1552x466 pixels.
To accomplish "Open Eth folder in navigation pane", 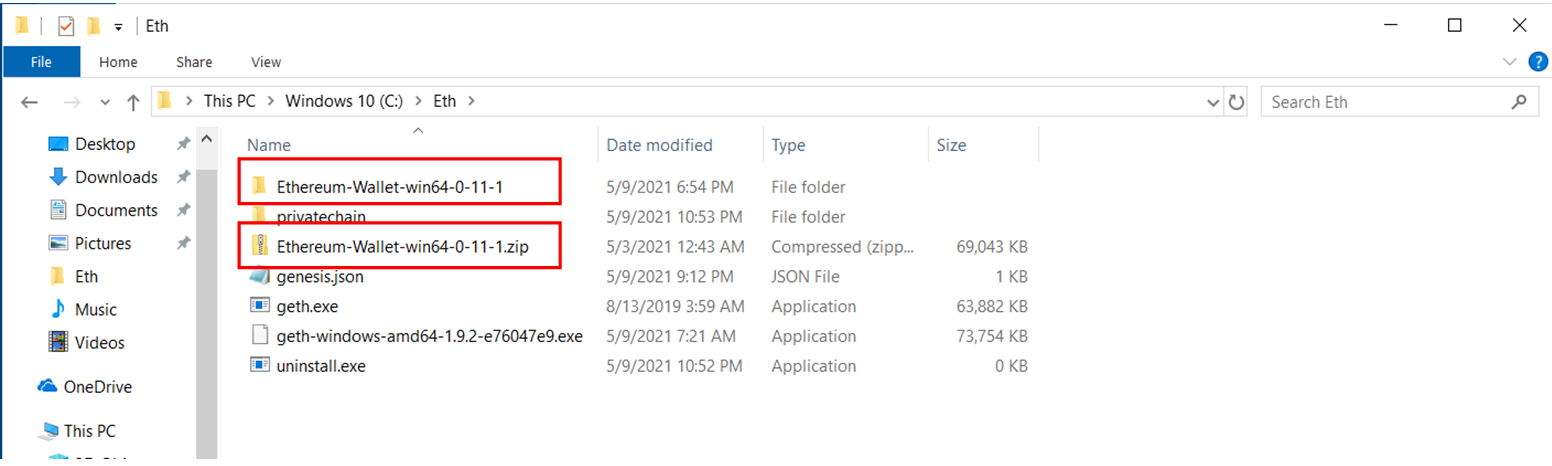I will coord(86,276).
